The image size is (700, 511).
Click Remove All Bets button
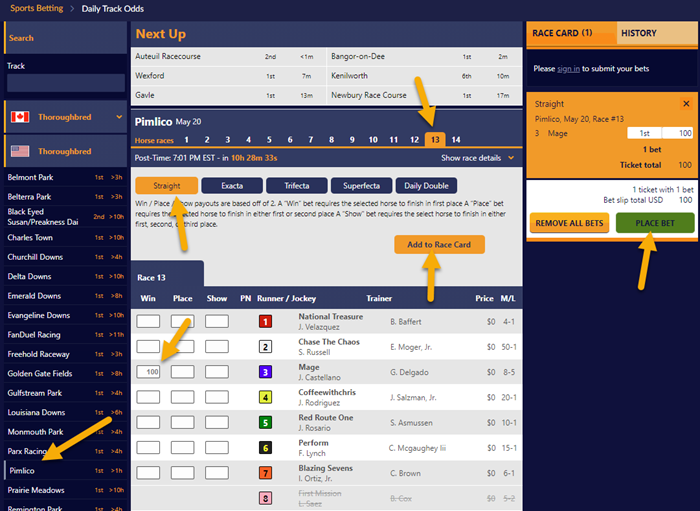tap(569, 223)
